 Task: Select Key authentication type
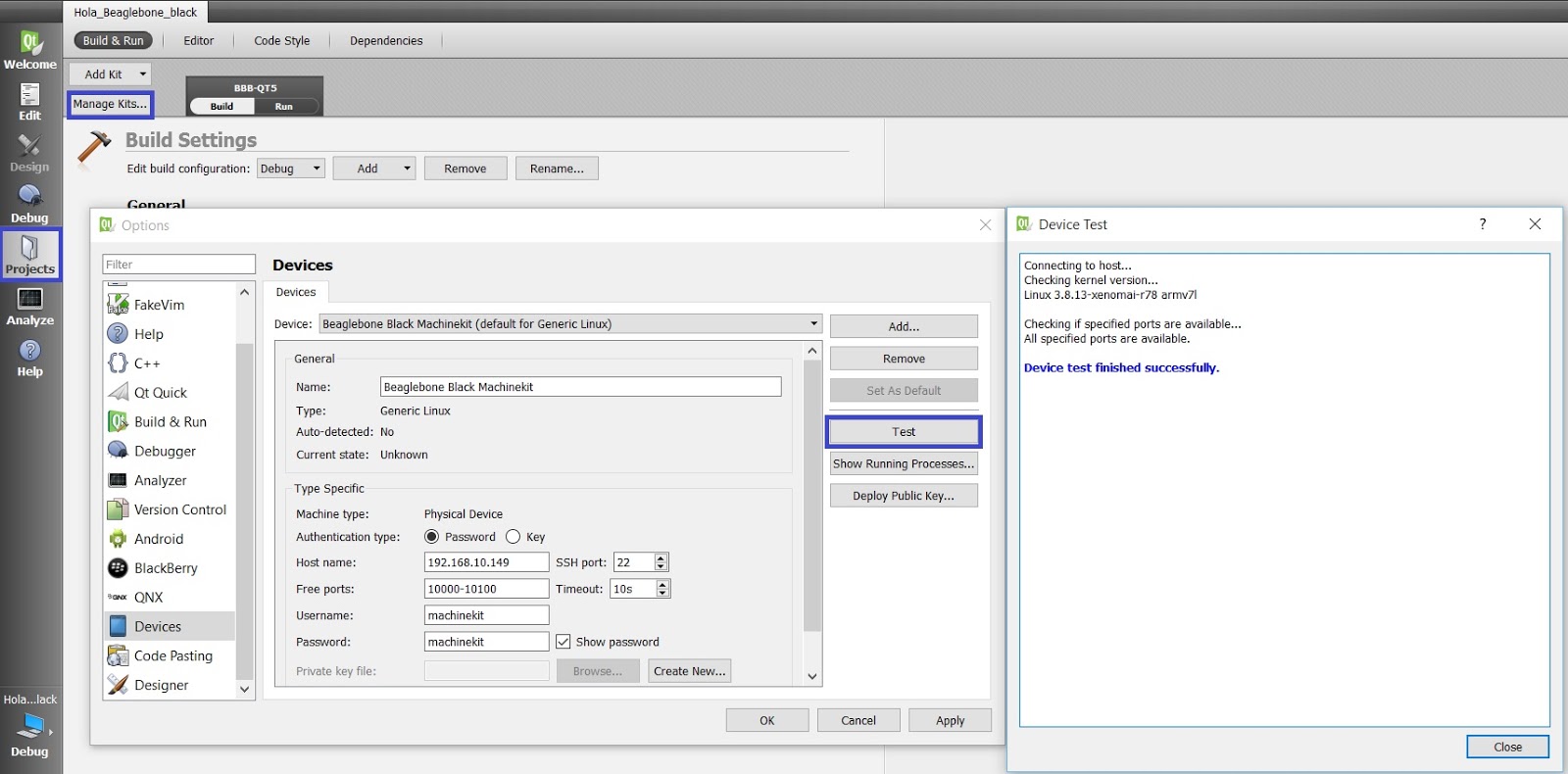pyautogui.click(x=513, y=537)
